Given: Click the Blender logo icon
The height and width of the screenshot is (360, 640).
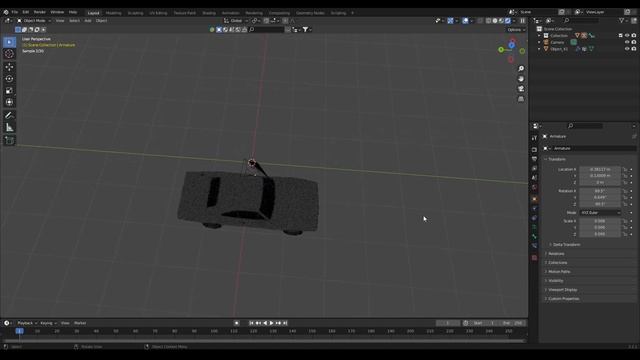Looking at the screenshot, I should click(x=6, y=12).
